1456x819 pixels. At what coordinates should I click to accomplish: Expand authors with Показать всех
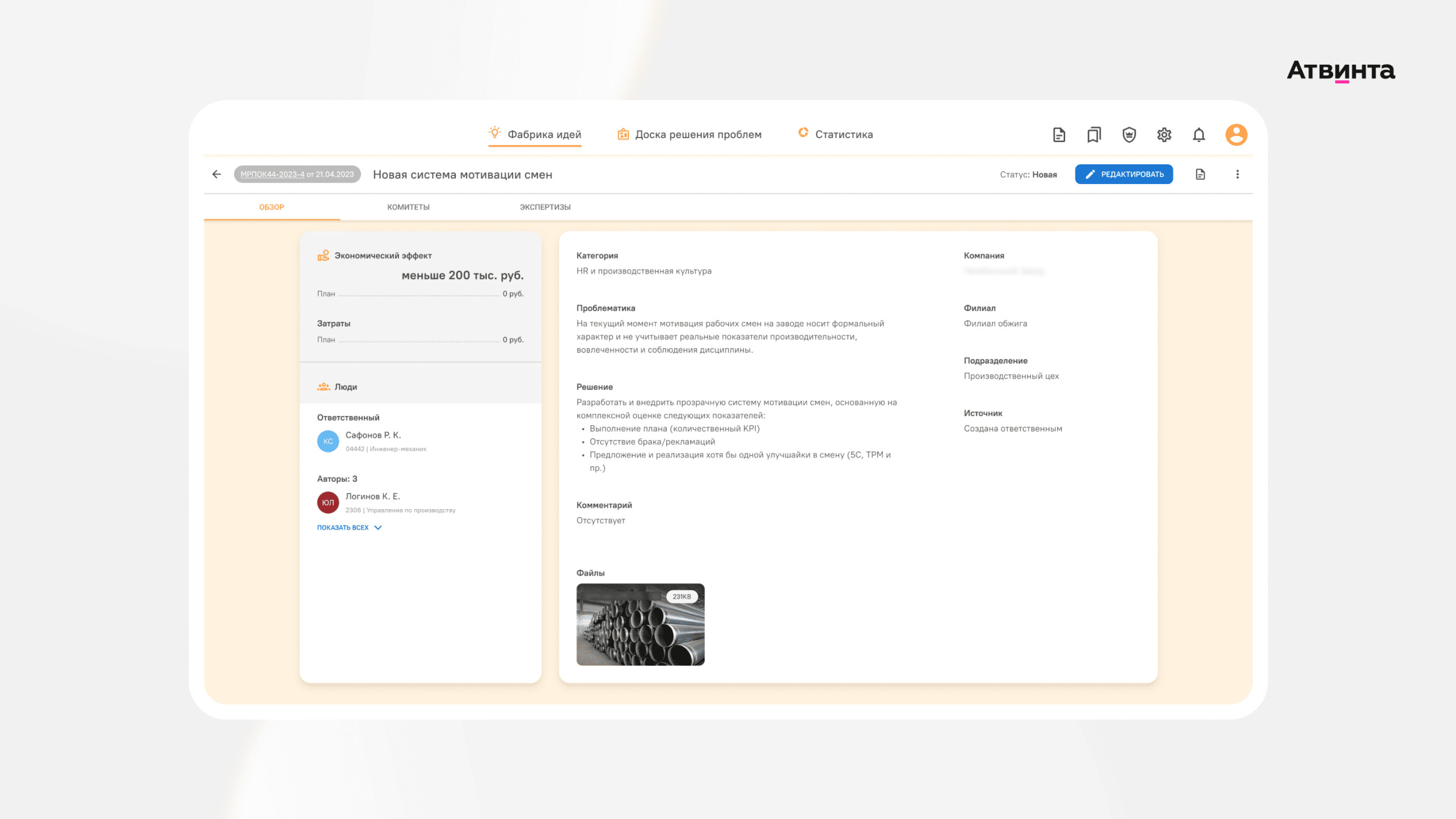pyautogui.click(x=342, y=528)
